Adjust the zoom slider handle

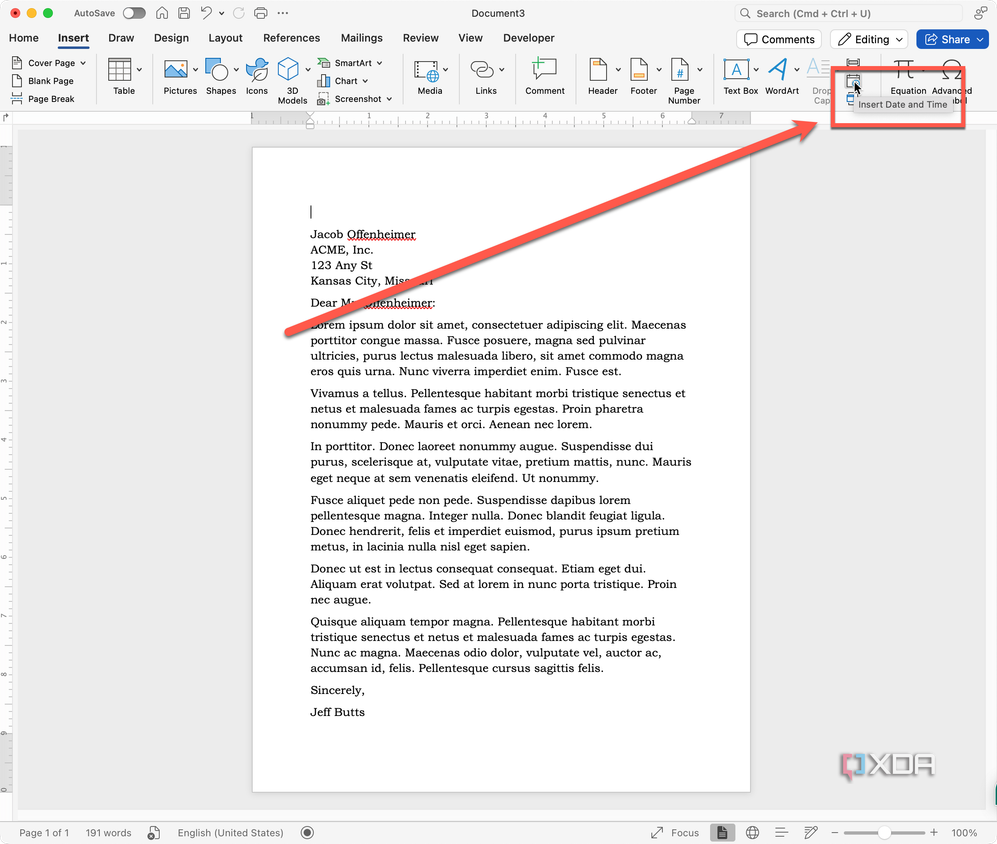pyautogui.click(x=884, y=833)
